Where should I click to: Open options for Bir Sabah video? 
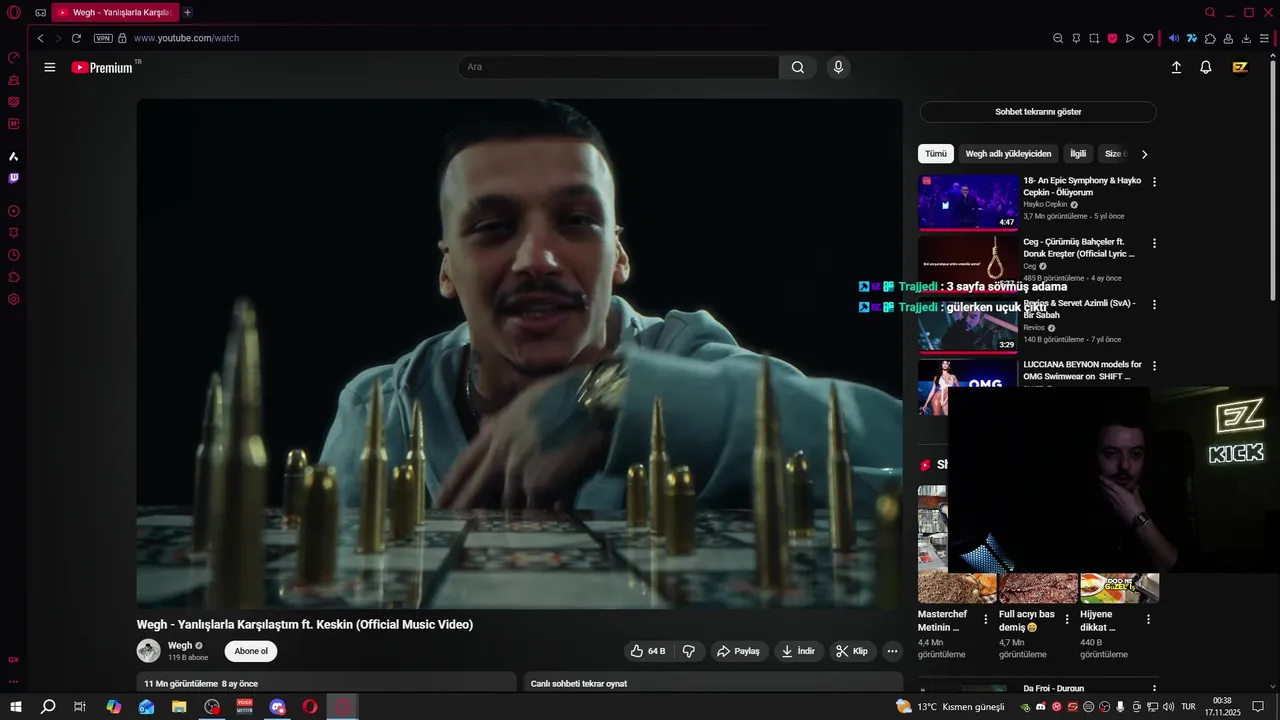pos(1154,304)
